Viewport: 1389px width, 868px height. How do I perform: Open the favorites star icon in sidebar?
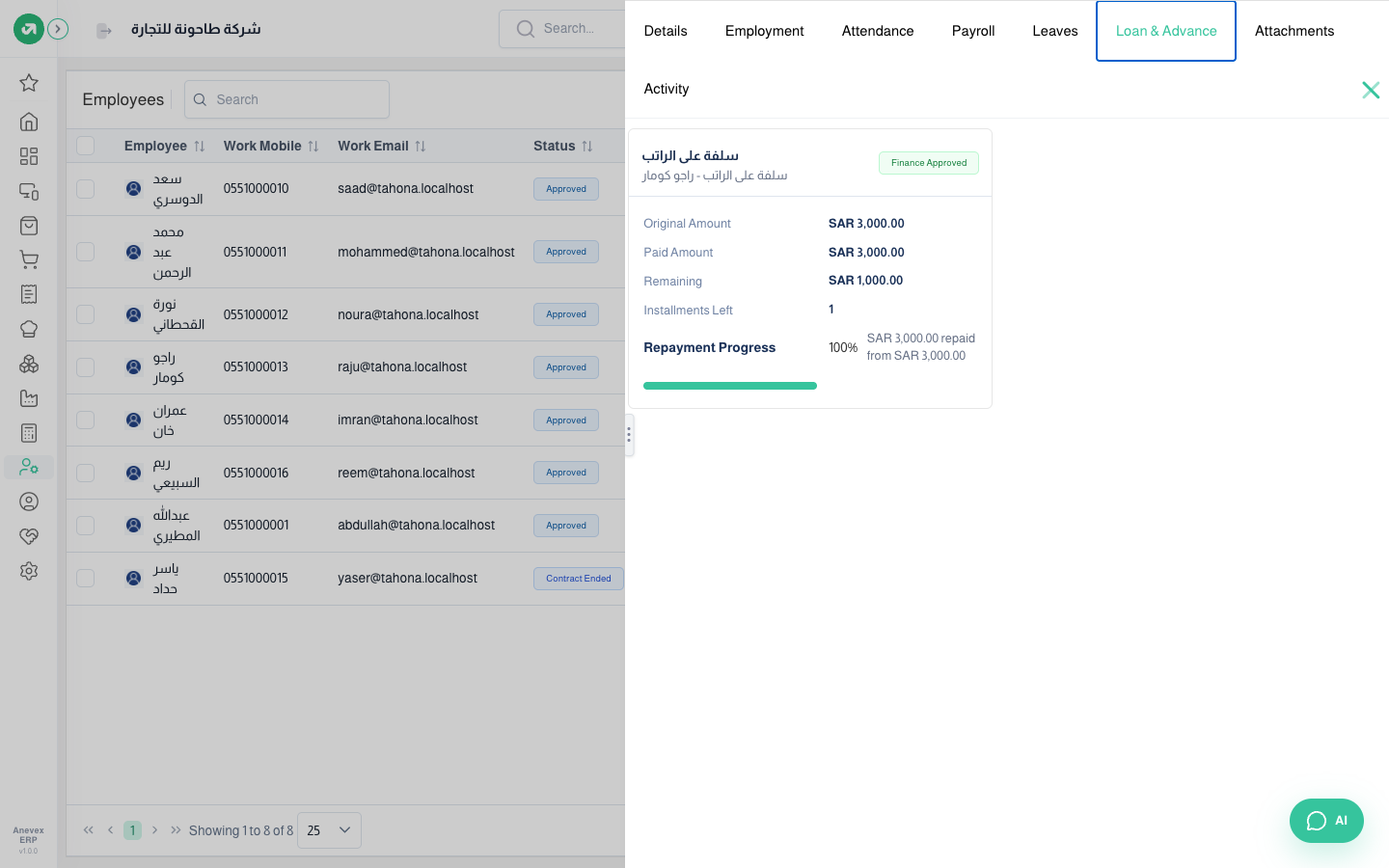[29, 83]
